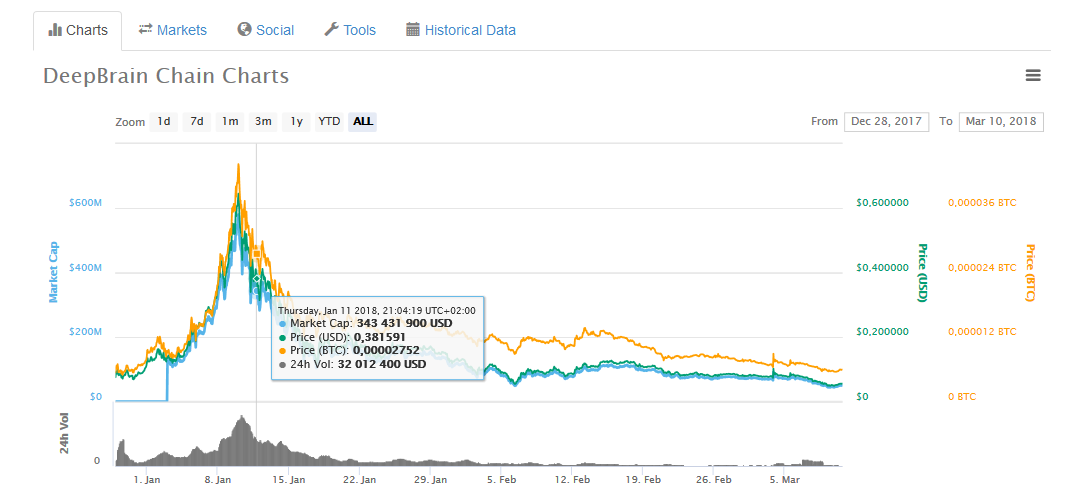Screen dimensions: 1084x490
Task: Click the 5. Mar date label
Action: (x=785, y=479)
